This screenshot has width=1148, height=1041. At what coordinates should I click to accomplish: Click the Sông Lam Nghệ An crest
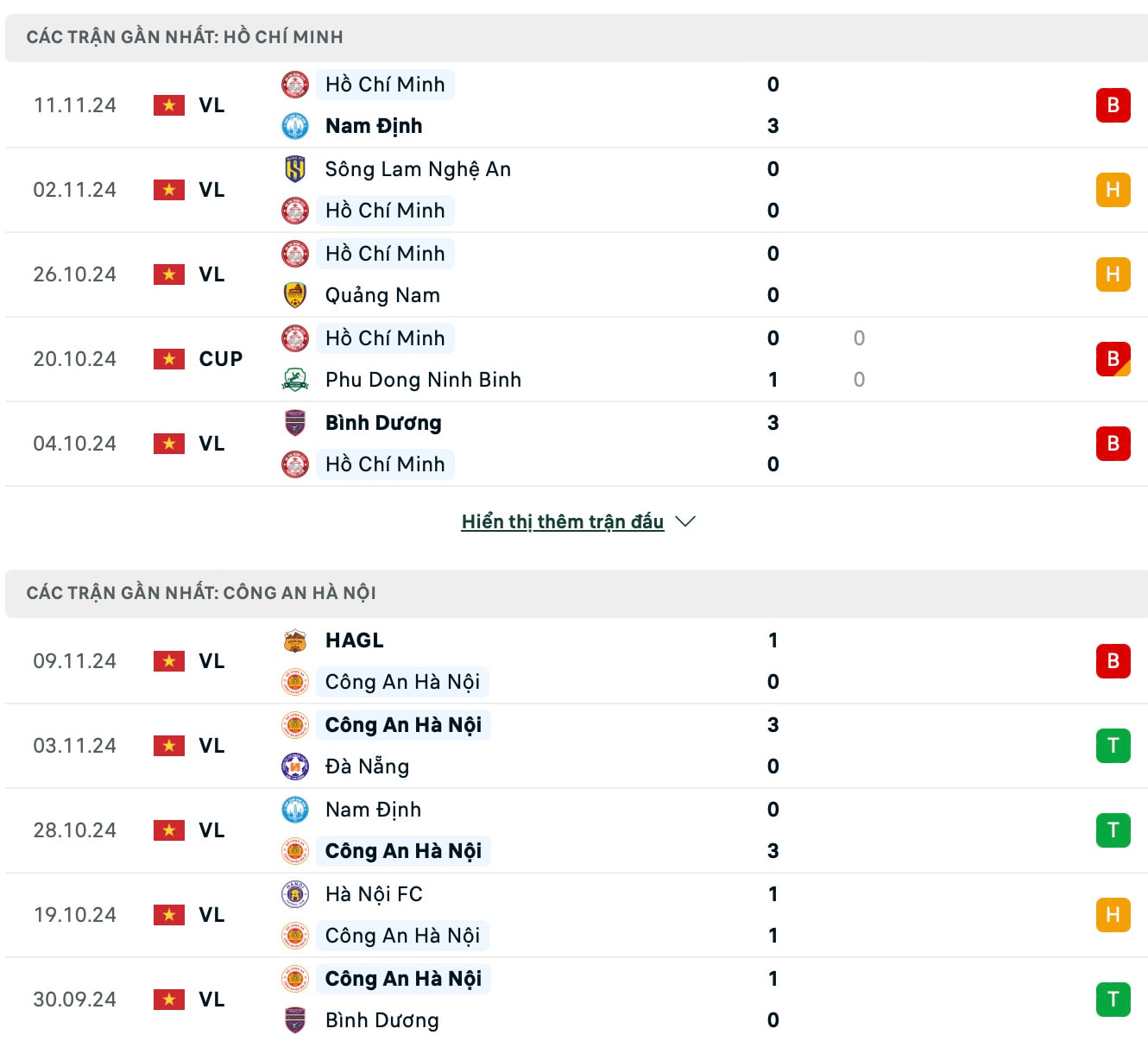[x=295, y=169]
